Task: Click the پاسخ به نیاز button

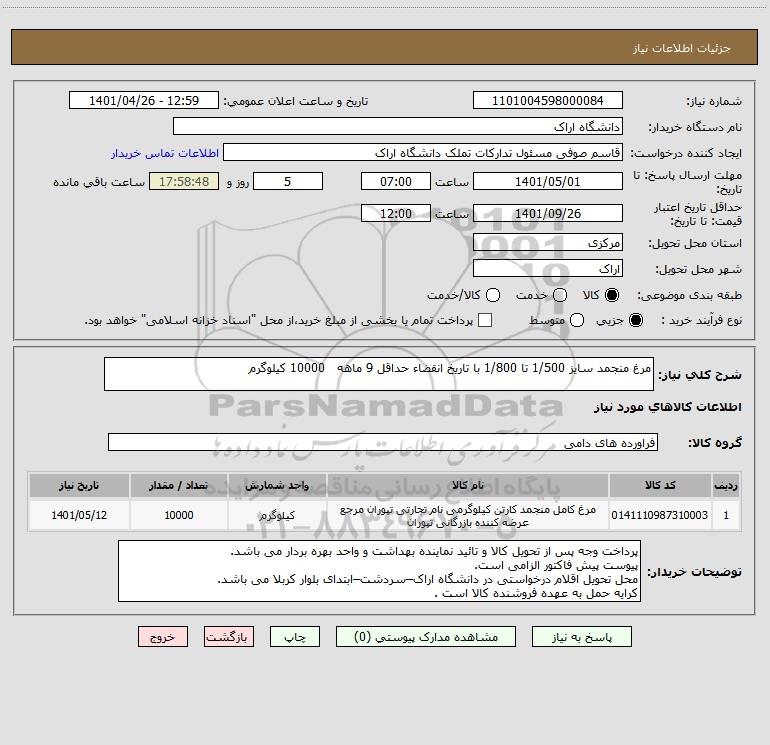Action: pyautogui.click(x=582, y=637)
